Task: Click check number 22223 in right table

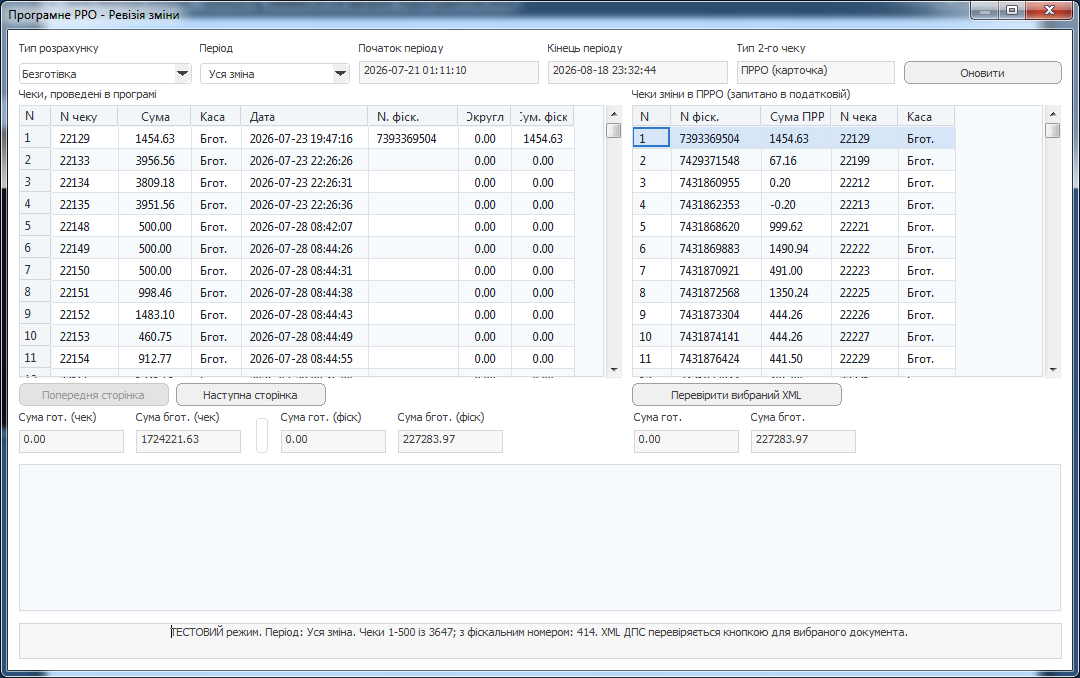Action: click(x=864, y=271)
